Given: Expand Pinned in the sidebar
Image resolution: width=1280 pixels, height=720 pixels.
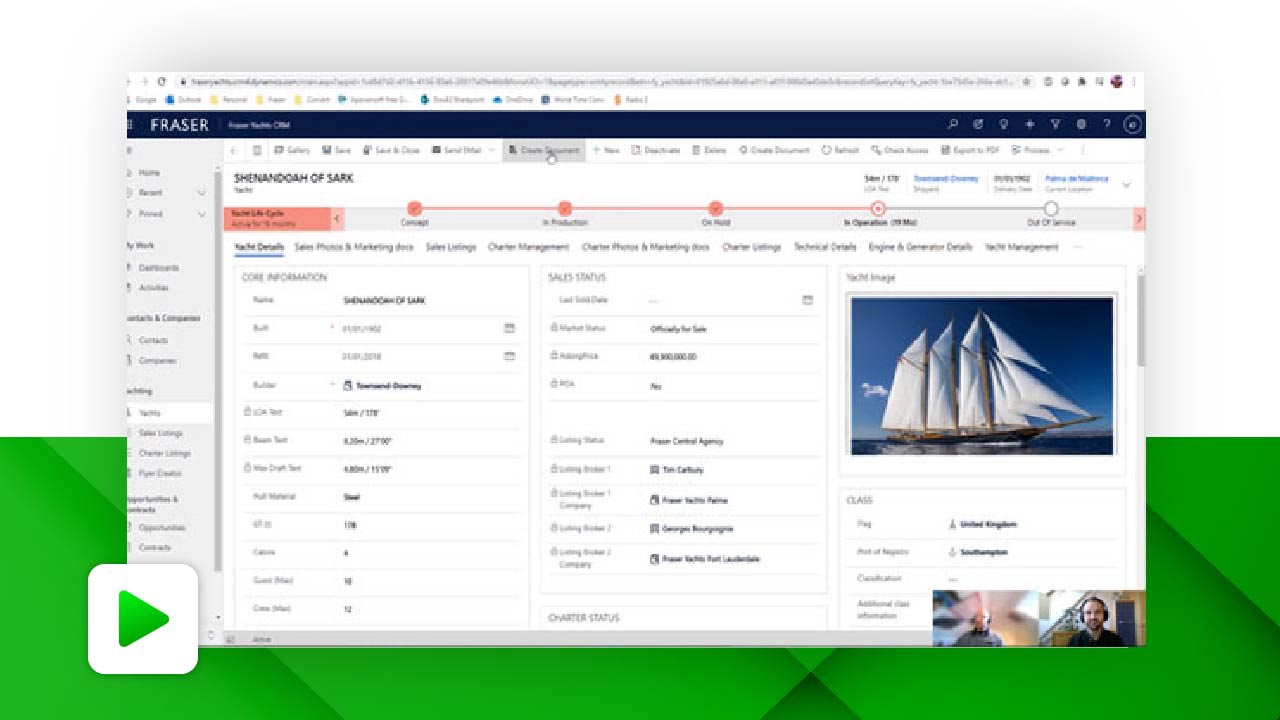Looking at the screenshot, I should (x=202, y=214).
